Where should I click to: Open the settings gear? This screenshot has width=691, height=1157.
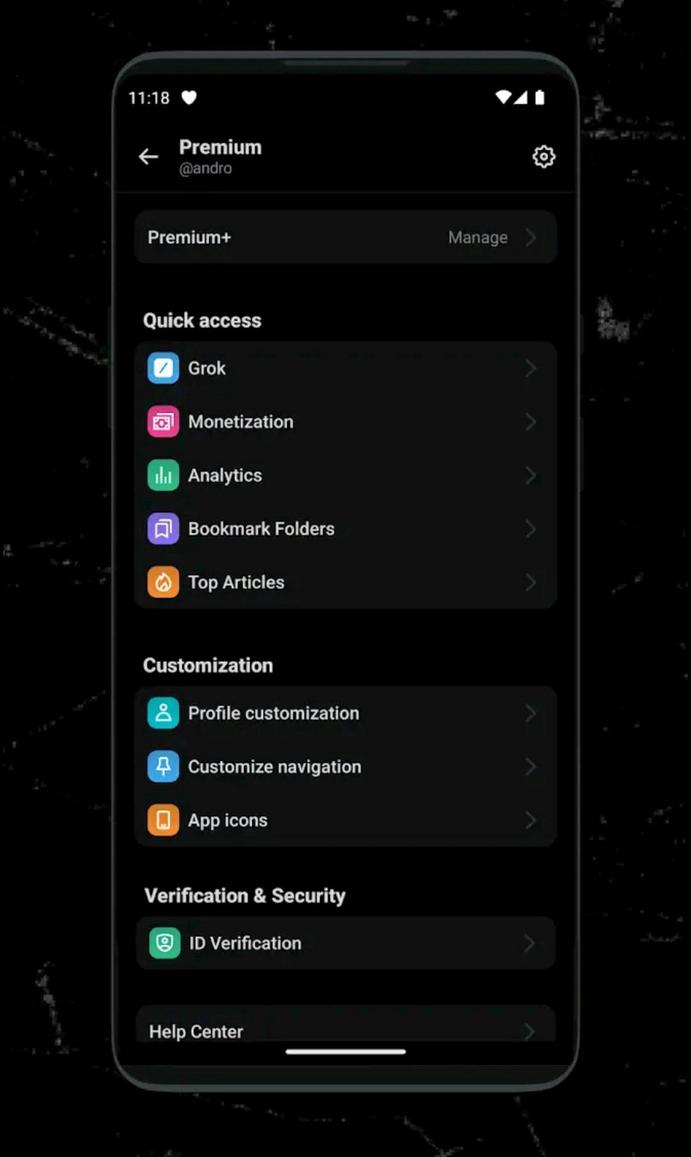[543, 156]
